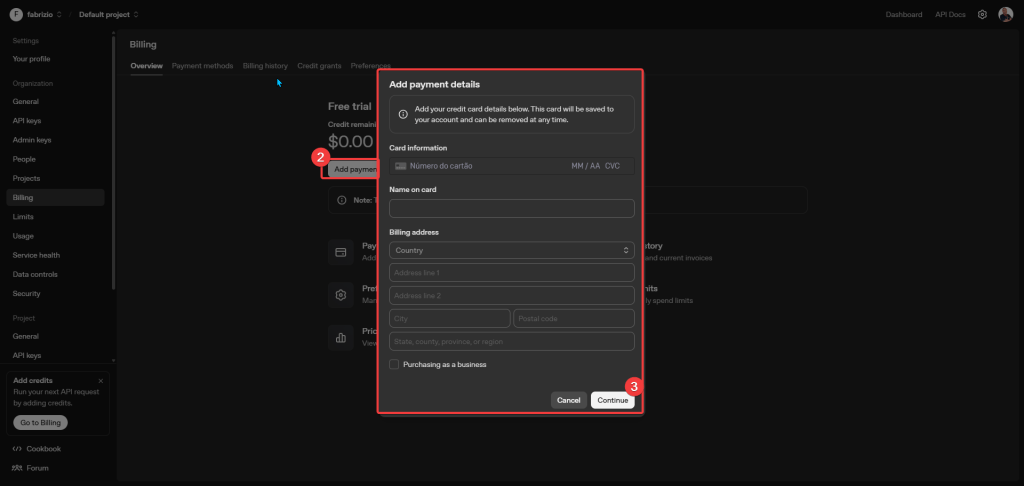Click the Forum people icon
The image size is (1024, 486).
coord(17,468)
